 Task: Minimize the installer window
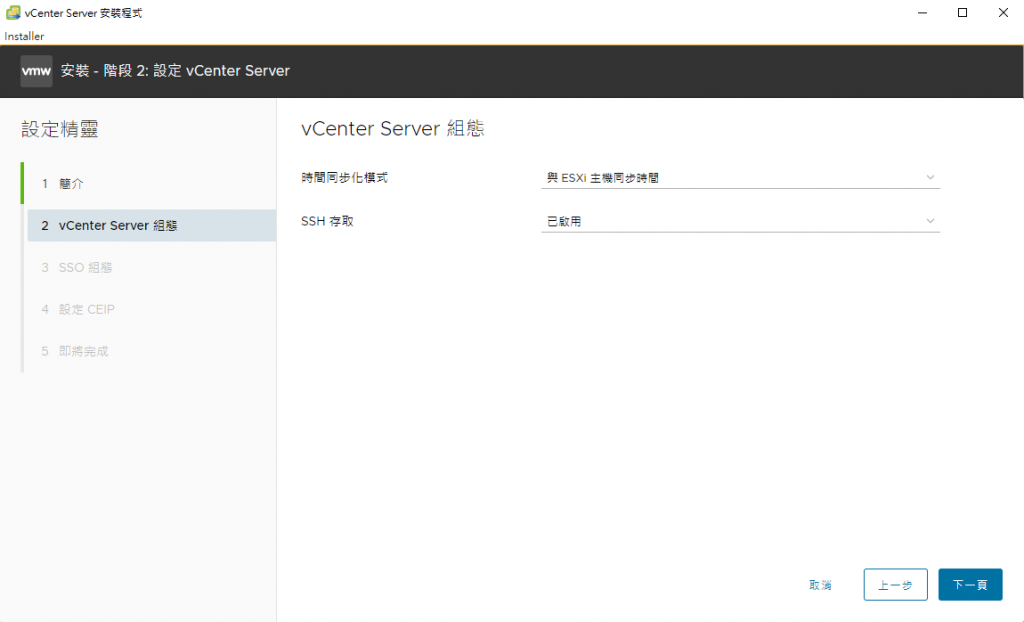[x=922, y=12]
